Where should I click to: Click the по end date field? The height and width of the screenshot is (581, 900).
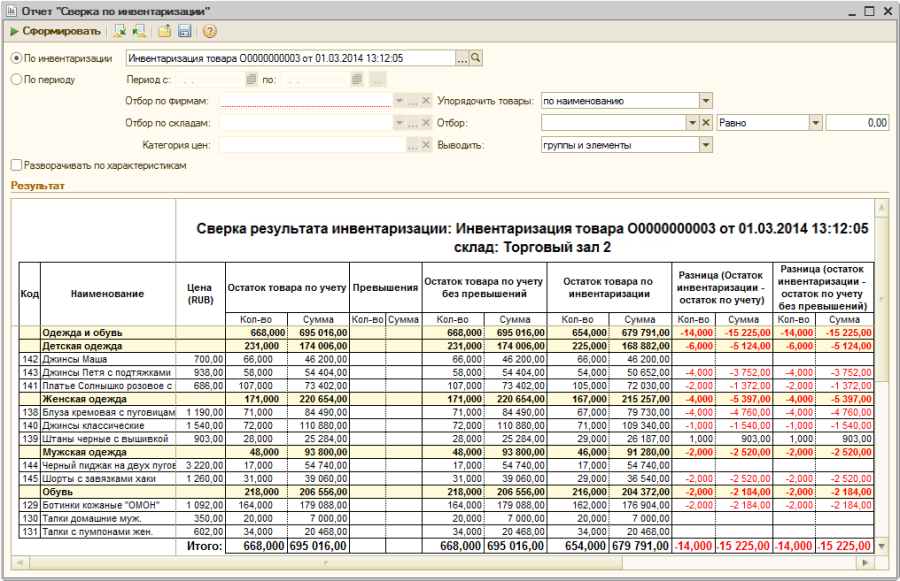(317, 80)
